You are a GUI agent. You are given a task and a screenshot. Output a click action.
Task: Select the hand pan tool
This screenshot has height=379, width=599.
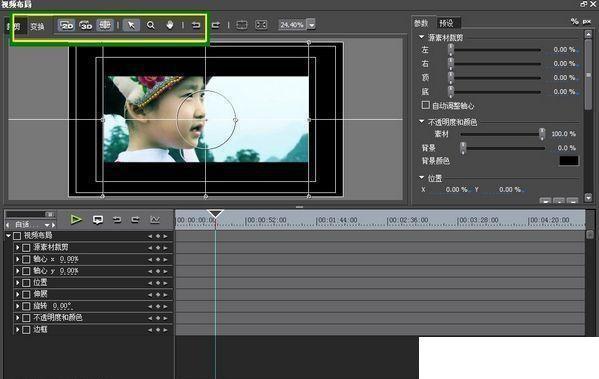click(170, 25)
